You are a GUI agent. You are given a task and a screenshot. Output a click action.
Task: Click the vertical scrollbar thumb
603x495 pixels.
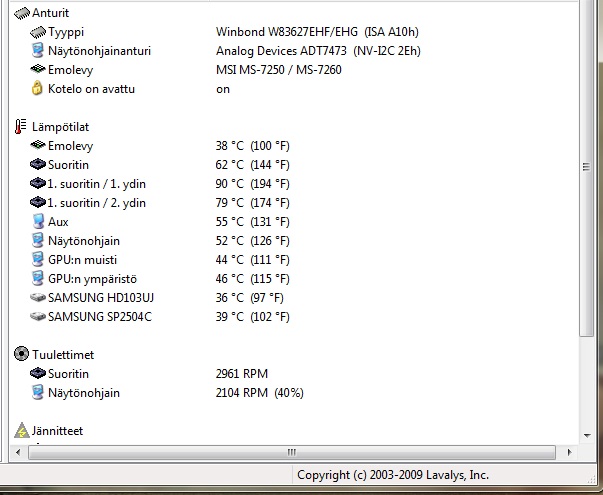tap(586, 166)
